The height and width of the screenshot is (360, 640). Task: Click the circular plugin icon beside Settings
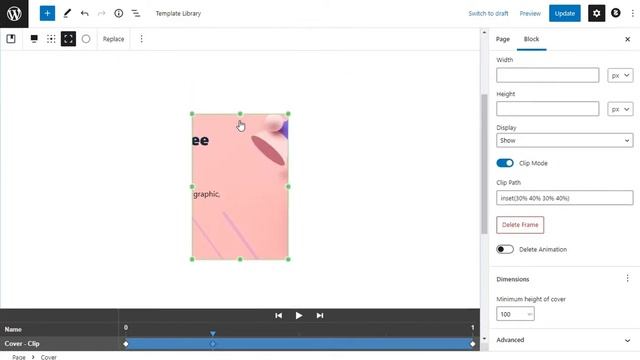tap(616, 13)
